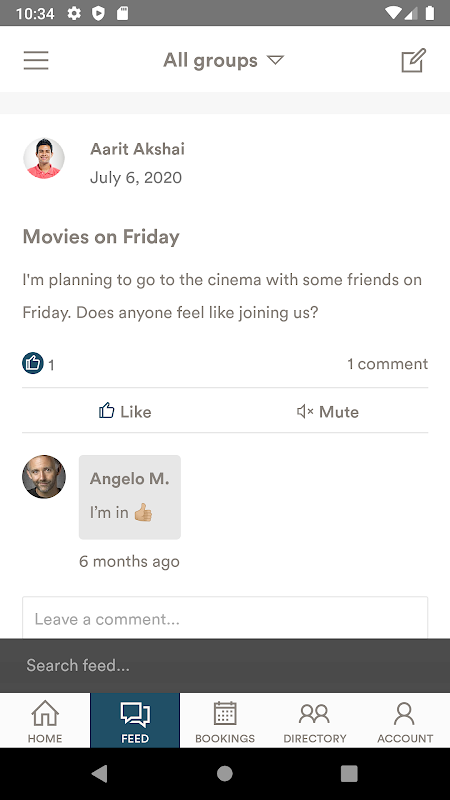View the 1 comment link
This screenshot has height=800, width=450.
[x=387, y=364]
